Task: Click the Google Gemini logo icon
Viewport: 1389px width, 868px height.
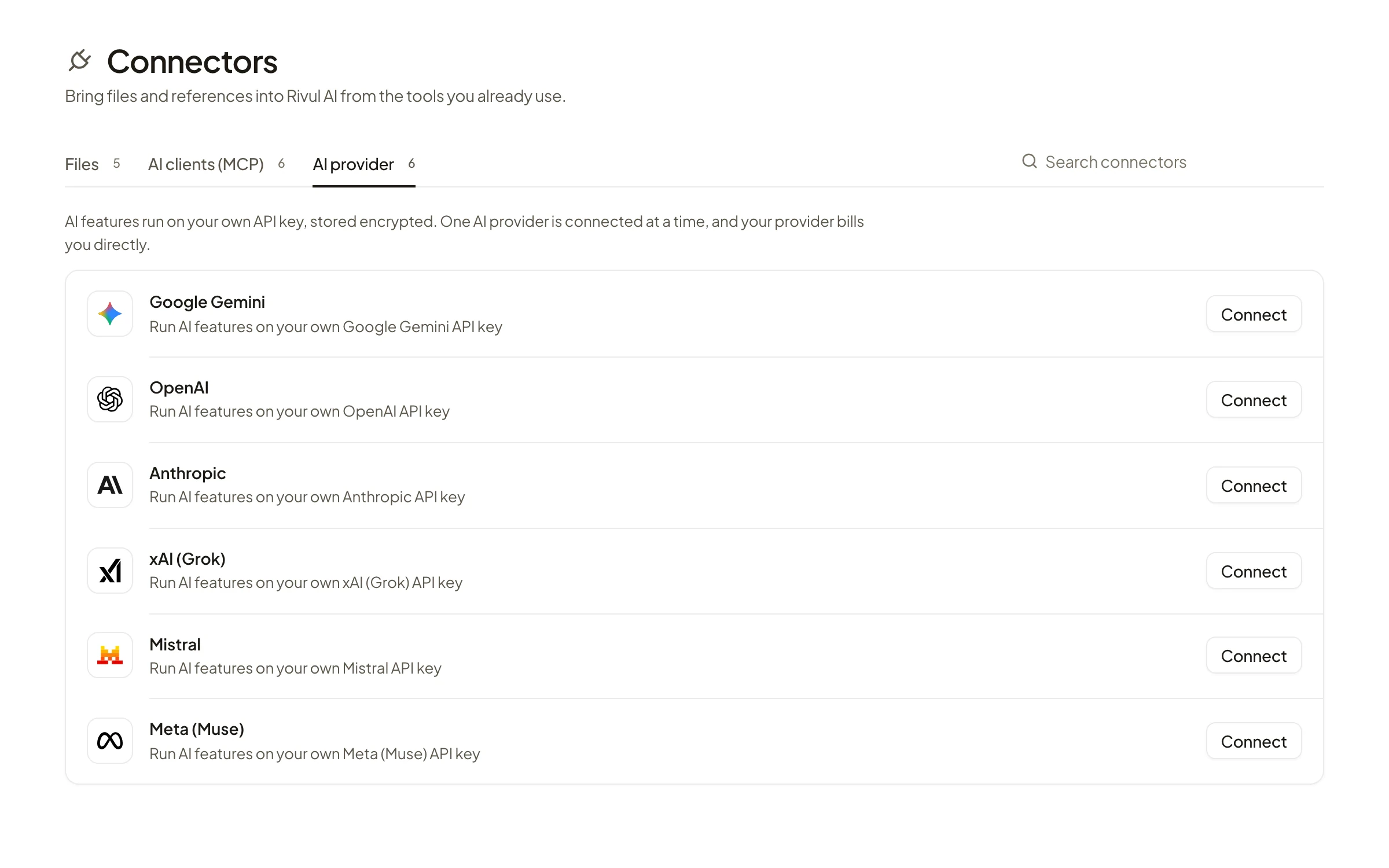Action: (110, 314)
